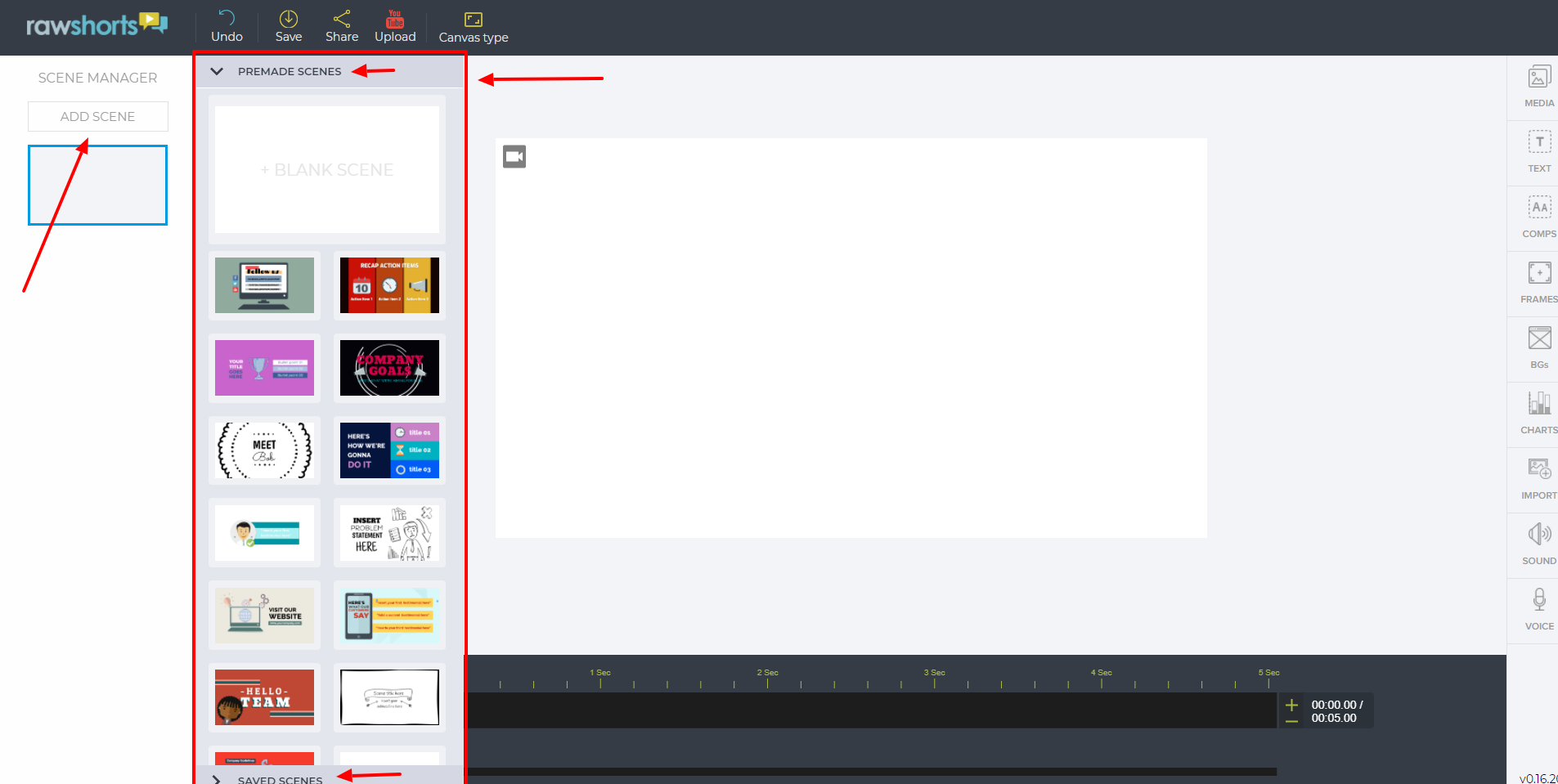Choose the Insert Problem Statement Here scene

point(389,533)
